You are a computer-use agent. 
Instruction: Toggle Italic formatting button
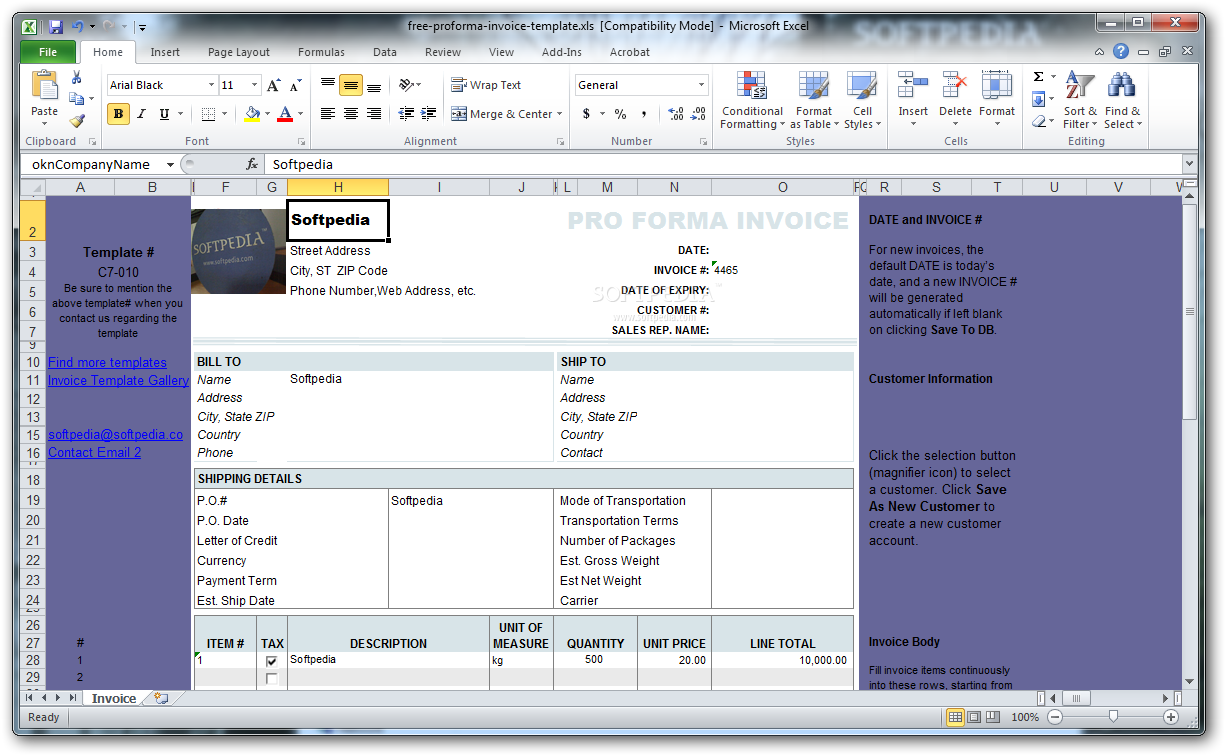pos(141,114)
